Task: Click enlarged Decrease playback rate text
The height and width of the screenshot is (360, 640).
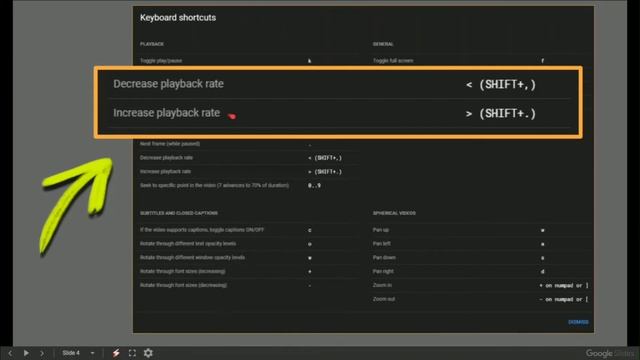Action: [x=168, y=84]
